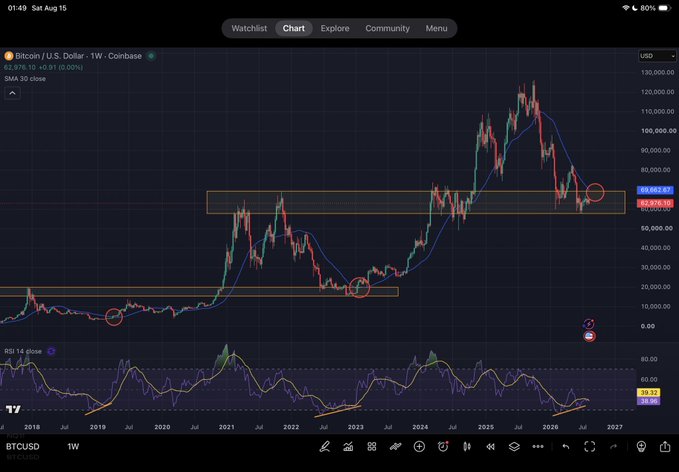Tap the Bitcoin coin logo icon
The width and height of the screenshot is (679, 472).
[9, 56]
